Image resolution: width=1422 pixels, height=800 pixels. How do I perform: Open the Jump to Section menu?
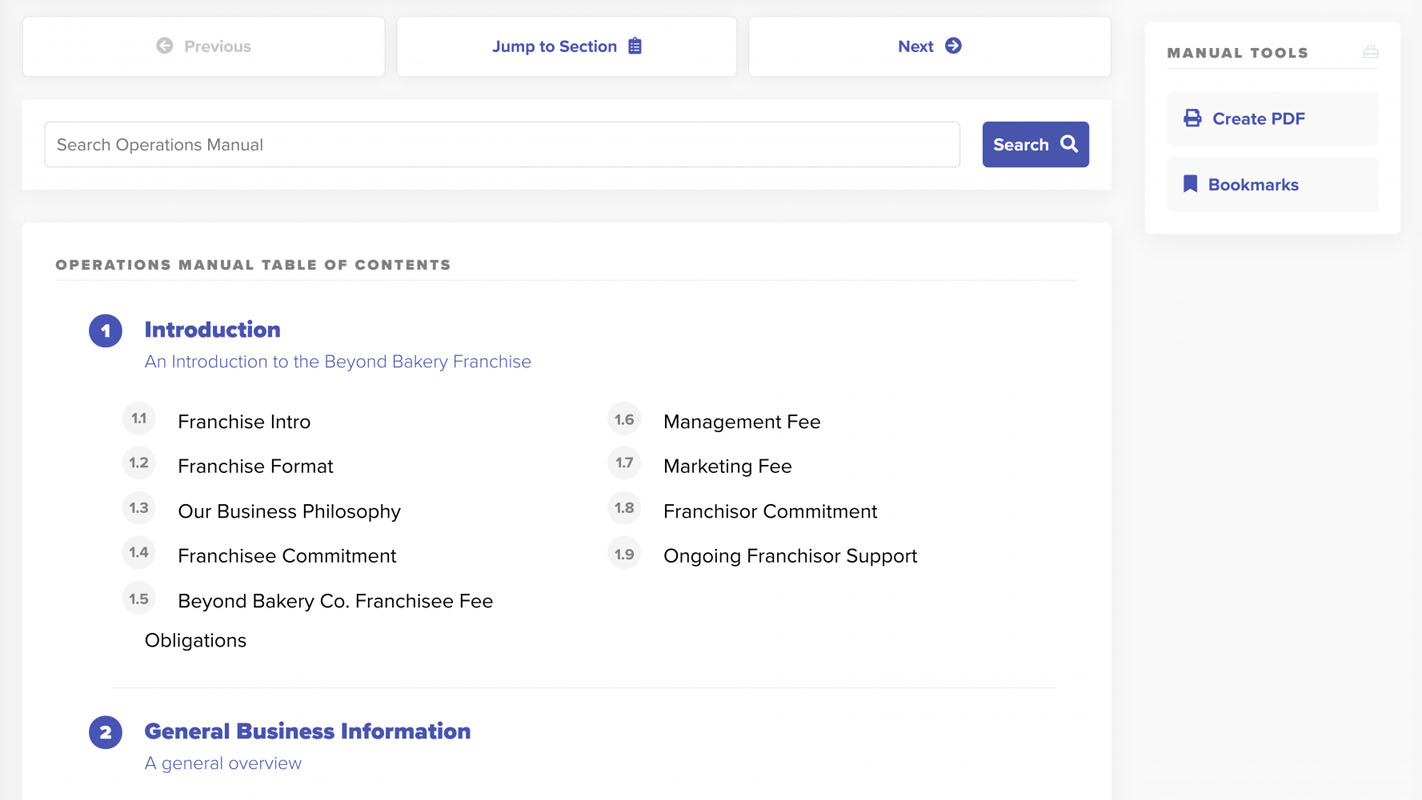click(x=566, y=46)
